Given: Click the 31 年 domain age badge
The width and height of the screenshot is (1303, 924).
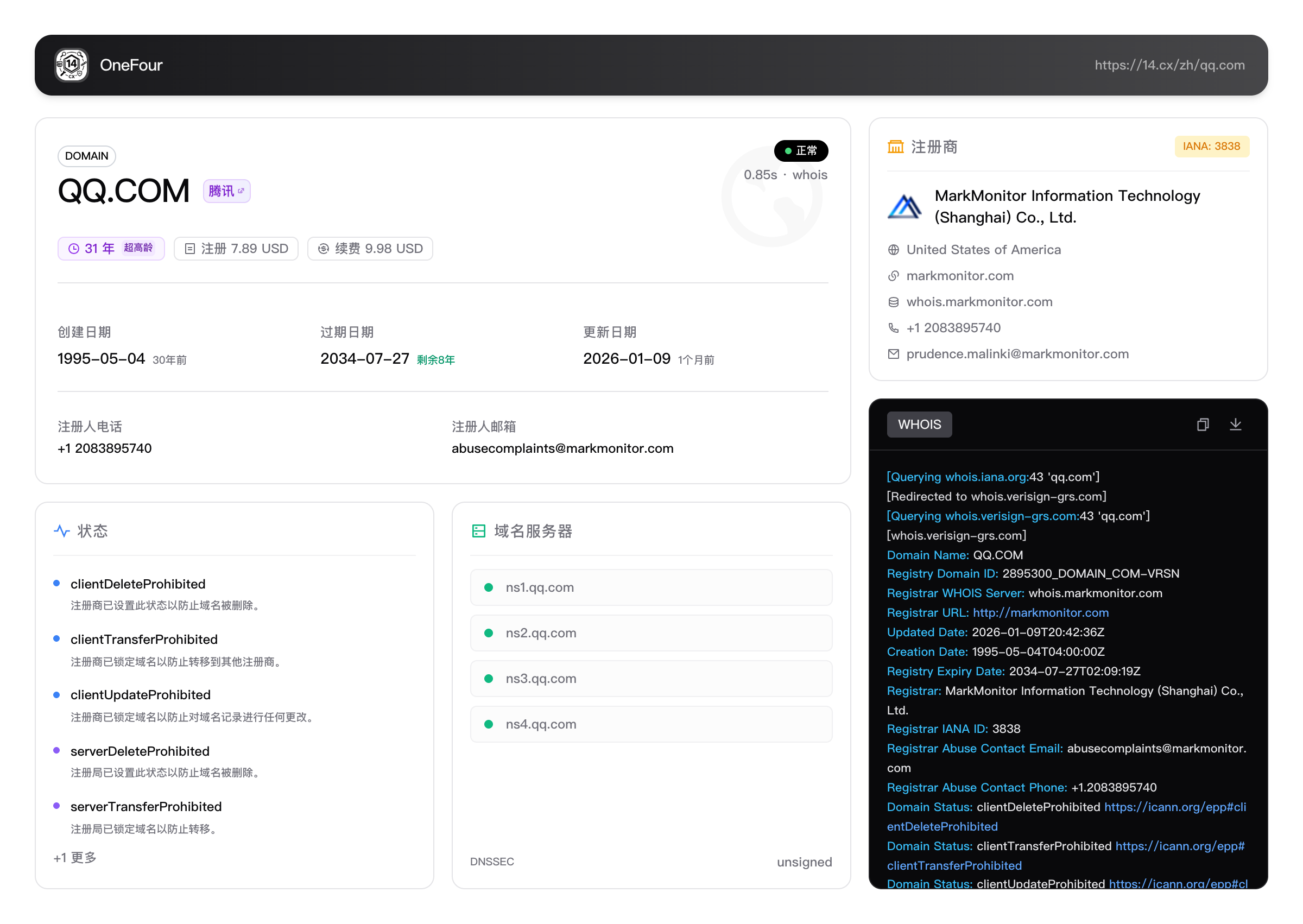Looking at the screenshot, I should (111, 249).
